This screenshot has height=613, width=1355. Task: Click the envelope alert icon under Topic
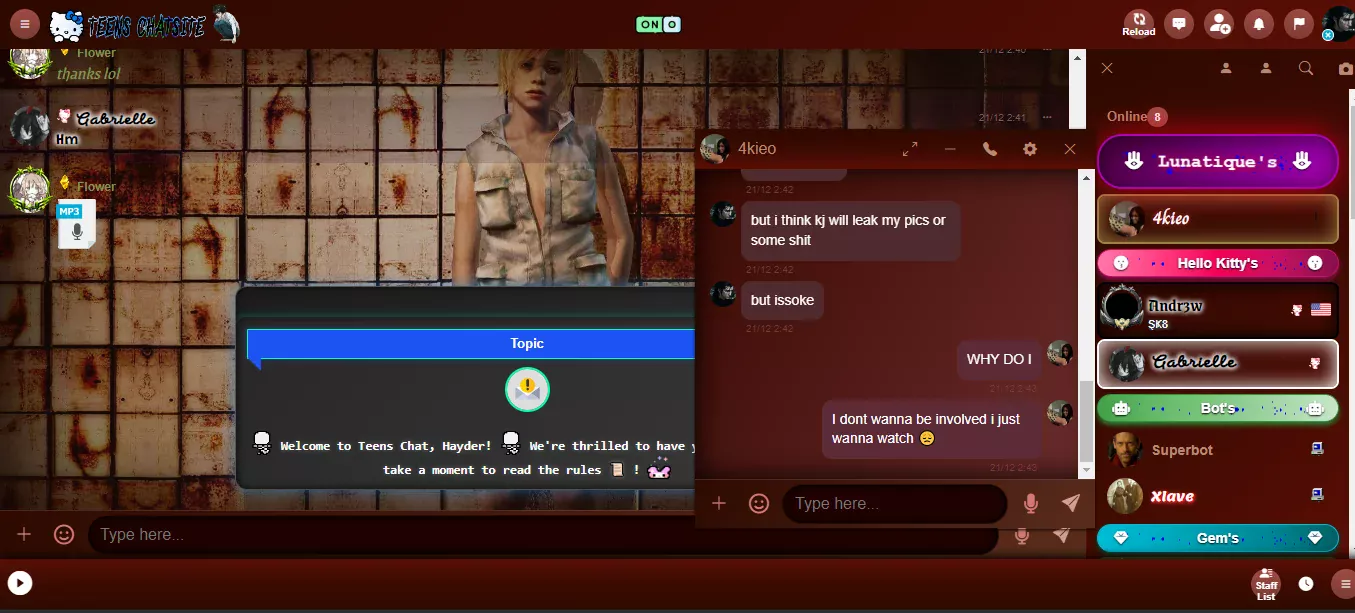coord(527,389)
